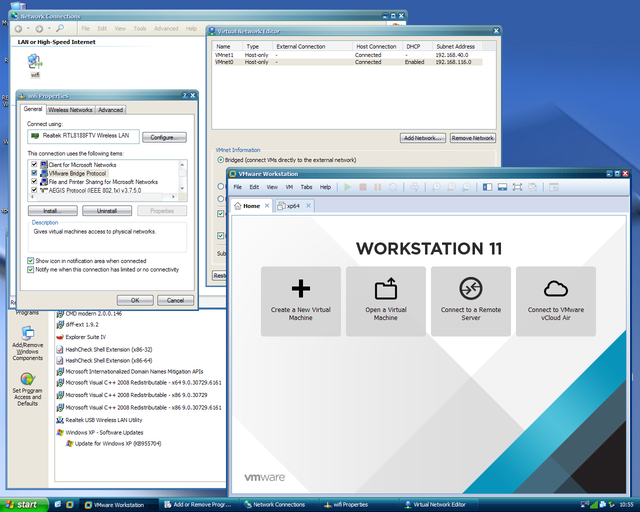This screenshot has height=512, width=640.
Task: Toggle the thumbnail bar toolbar icon
Action: [x=502, y=187]
